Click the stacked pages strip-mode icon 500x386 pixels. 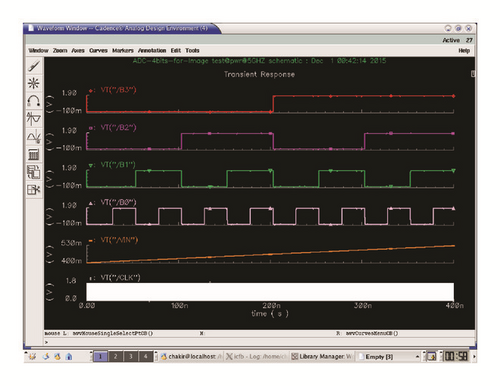[34, 172]
